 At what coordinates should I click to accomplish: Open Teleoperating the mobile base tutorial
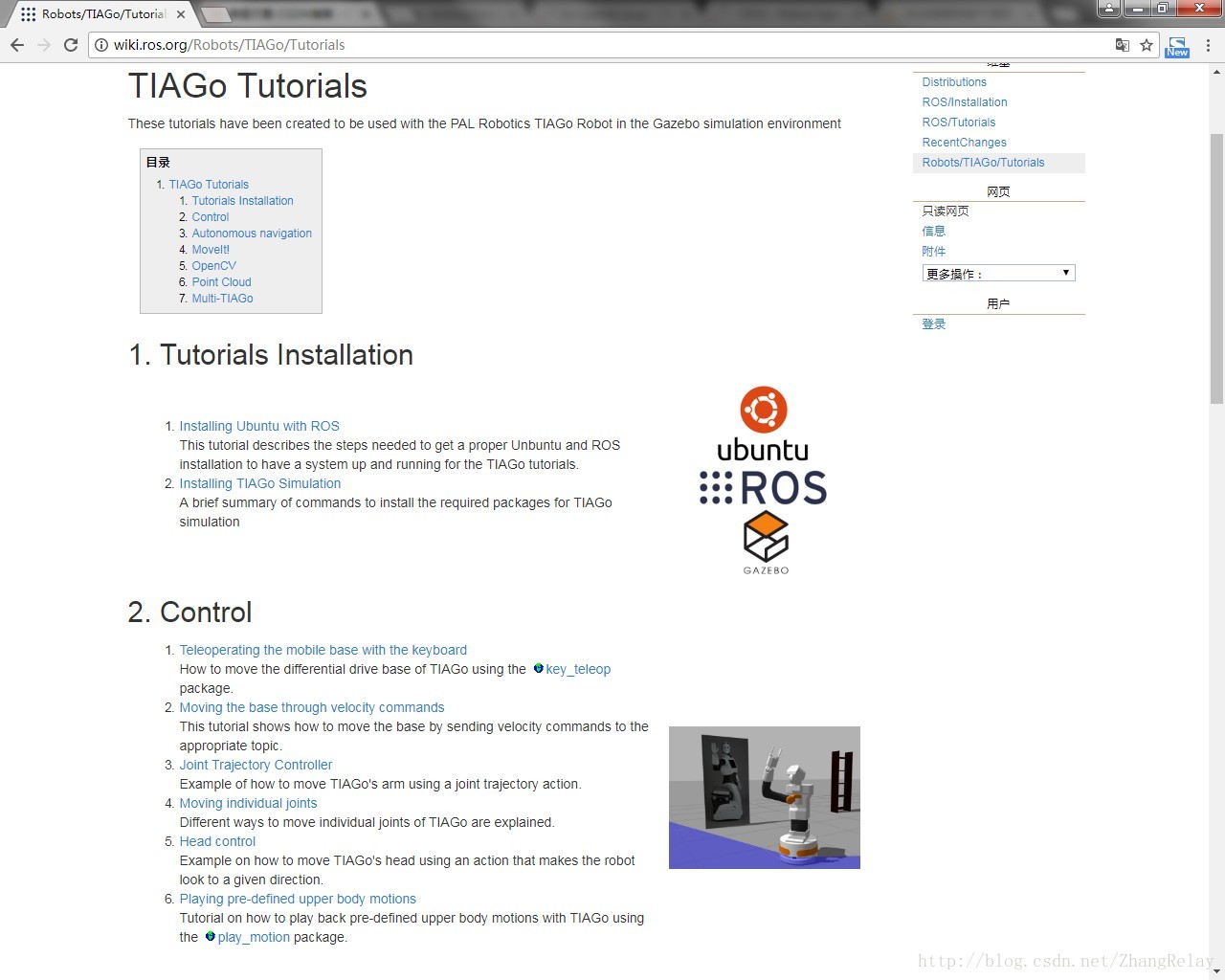click(x=323, y=650)
